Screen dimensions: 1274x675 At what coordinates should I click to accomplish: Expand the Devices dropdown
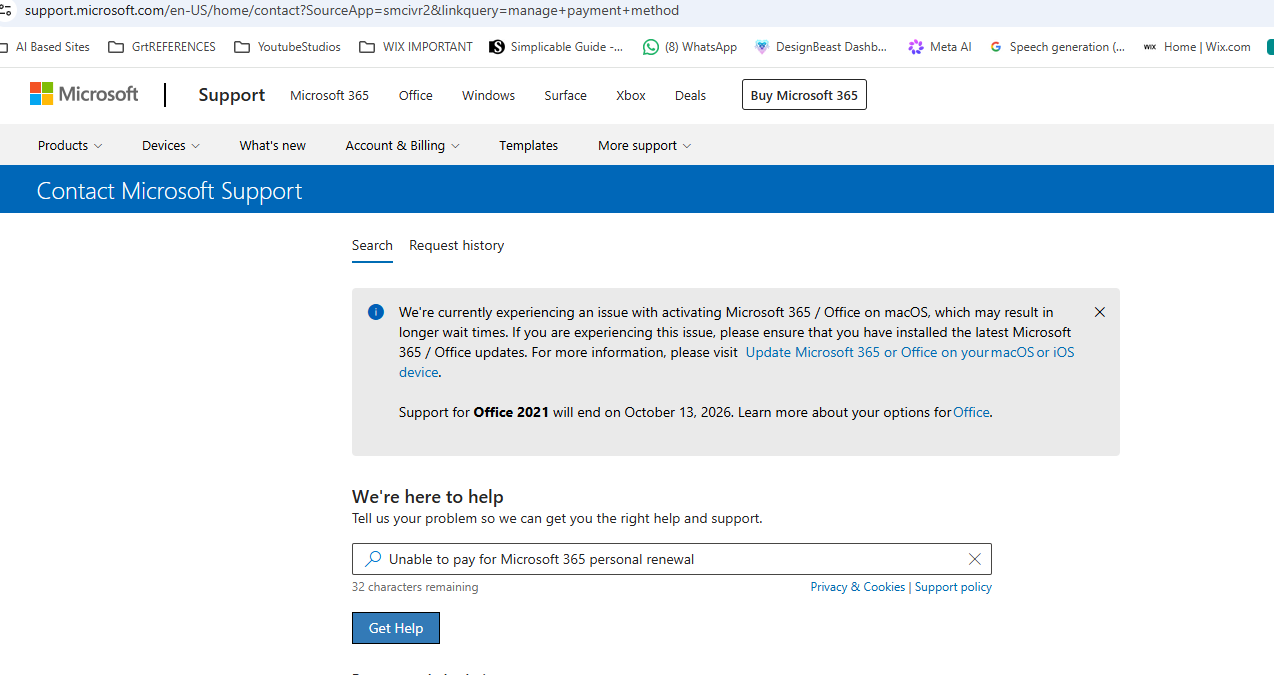pyautogui.click(x=171, y=145)
